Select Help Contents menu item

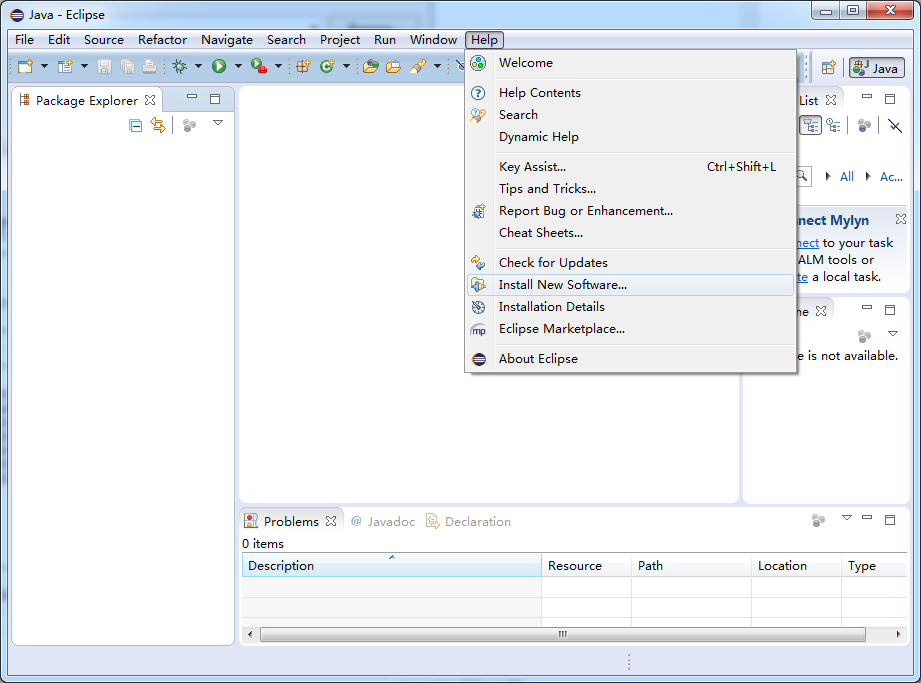(631, 93)
